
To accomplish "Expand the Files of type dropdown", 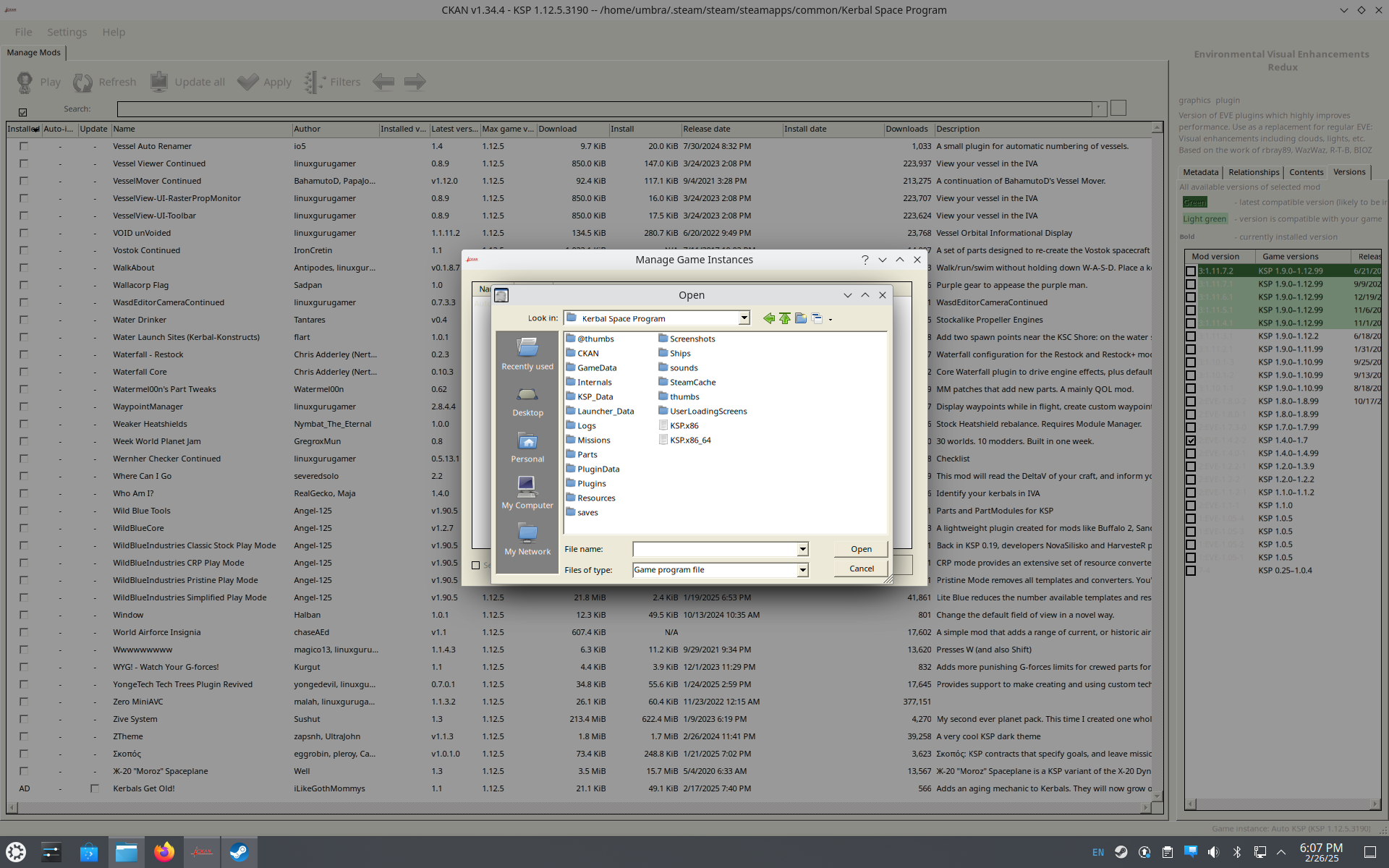I will (802, 570).
